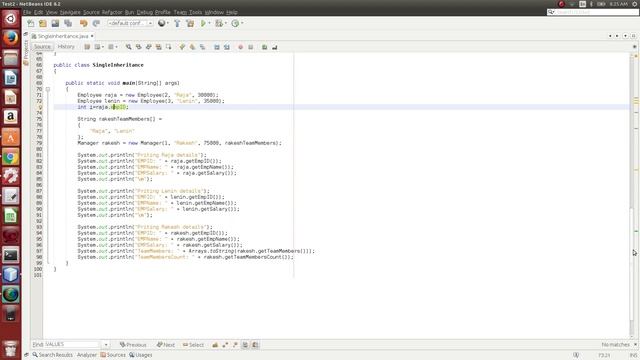Click Find Previous Occurrence in editor toolbar

(139, 47)
